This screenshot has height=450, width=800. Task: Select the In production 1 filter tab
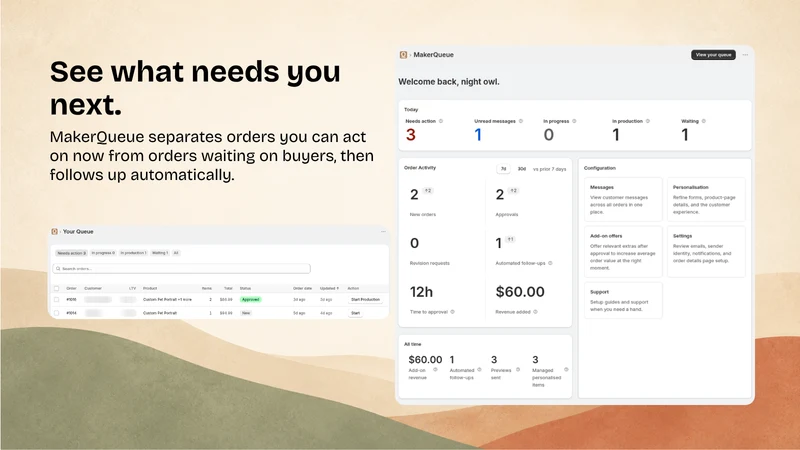point(133,253)
